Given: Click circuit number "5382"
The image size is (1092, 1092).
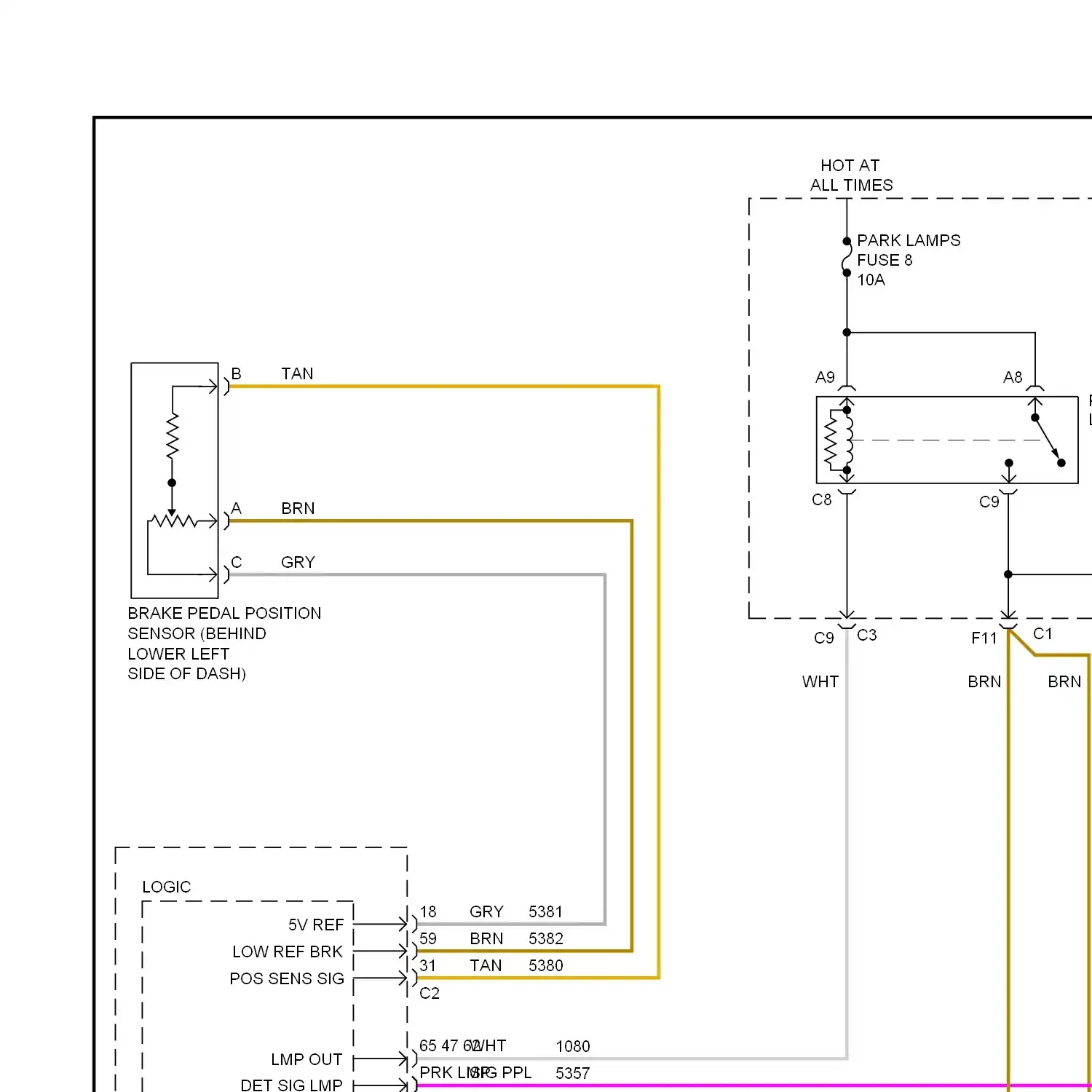Looking at the screenshot, I should pos(546,938).
